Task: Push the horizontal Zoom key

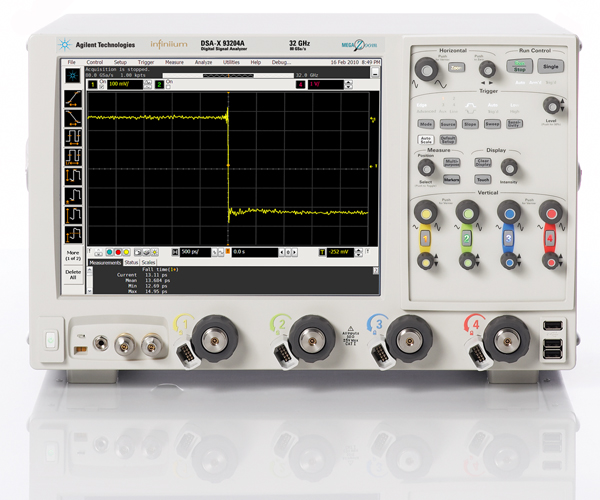Action: 456,68
